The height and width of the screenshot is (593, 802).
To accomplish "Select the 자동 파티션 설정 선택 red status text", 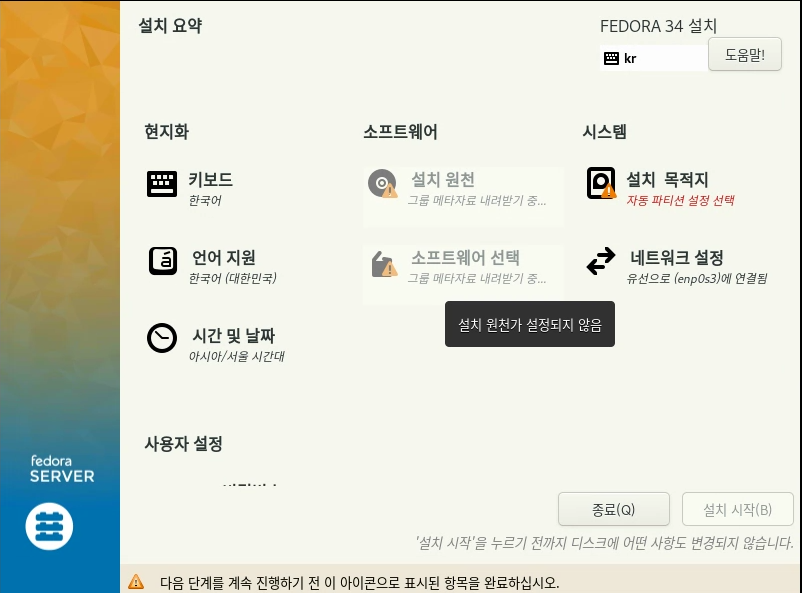I will point(680,200).
